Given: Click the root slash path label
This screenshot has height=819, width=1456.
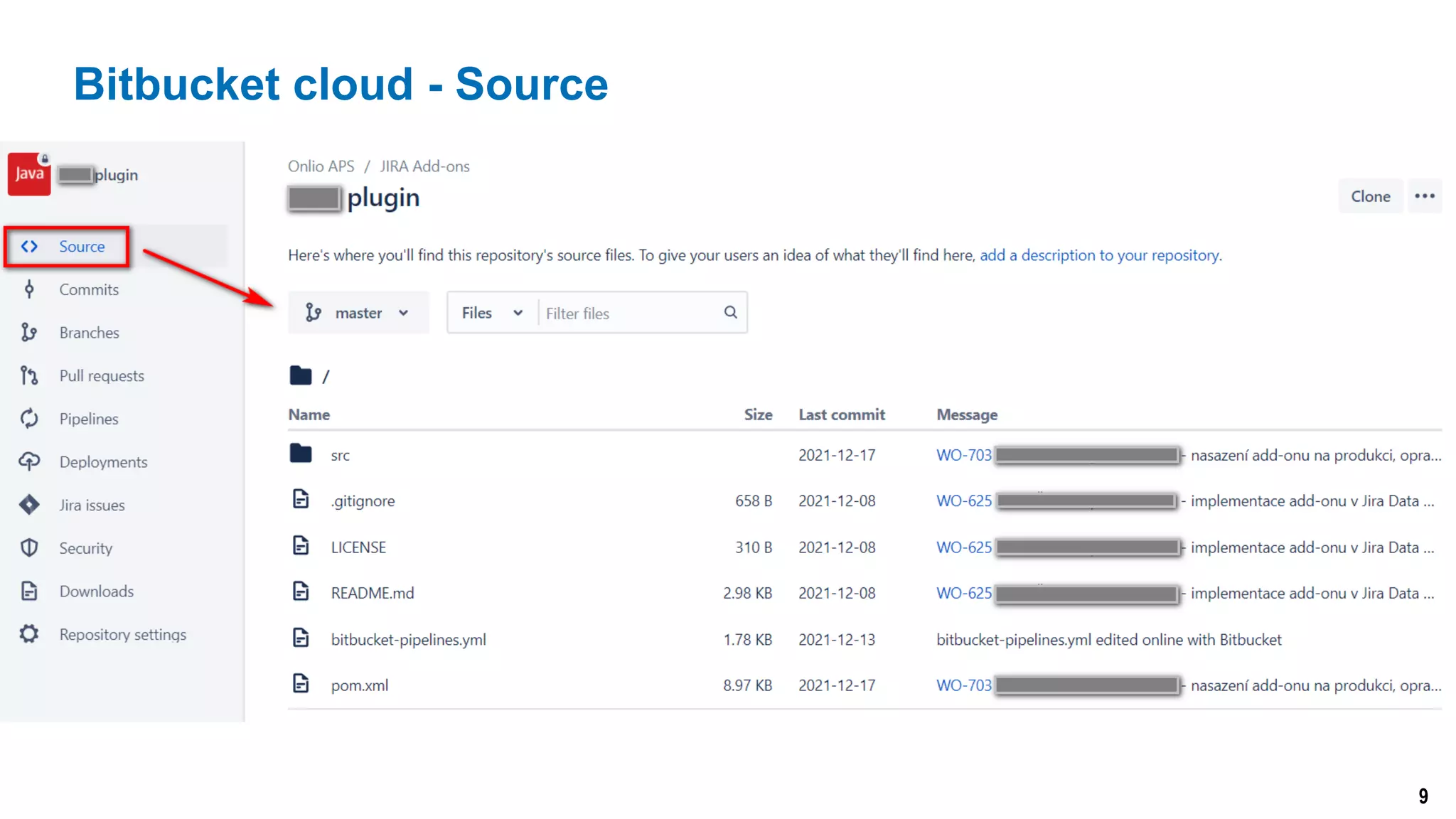Looking at the screenshot, I should coord(326,376).
